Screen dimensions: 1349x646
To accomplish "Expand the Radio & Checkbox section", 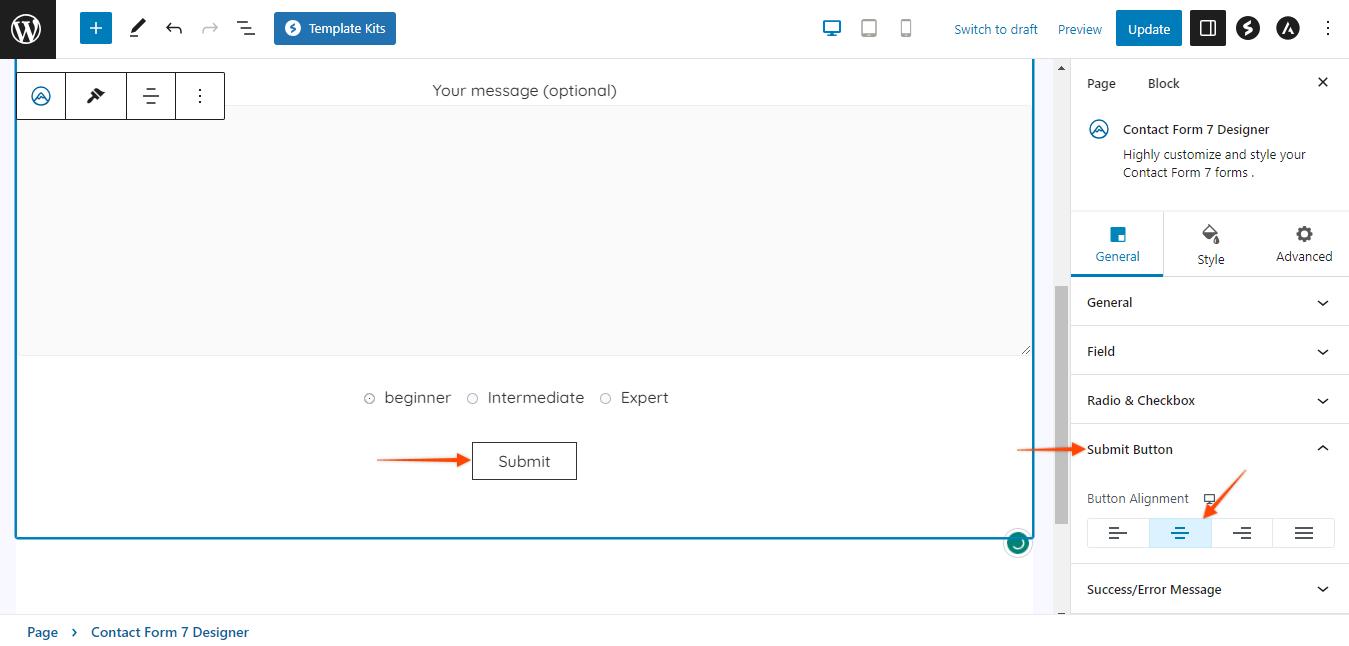I will coord(1209,400).
